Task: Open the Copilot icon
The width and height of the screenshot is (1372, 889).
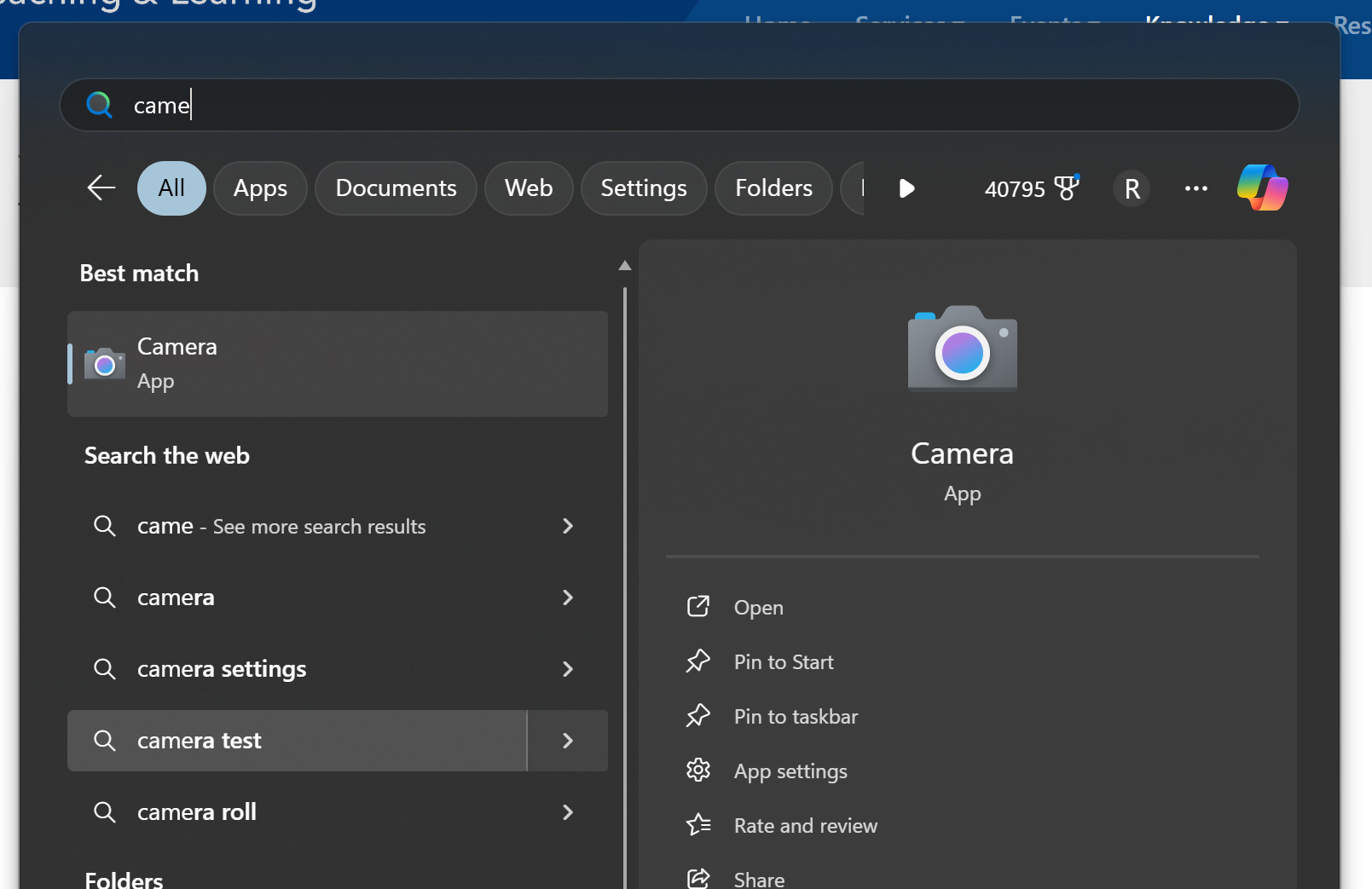Action: click(x=1262, y=188)
